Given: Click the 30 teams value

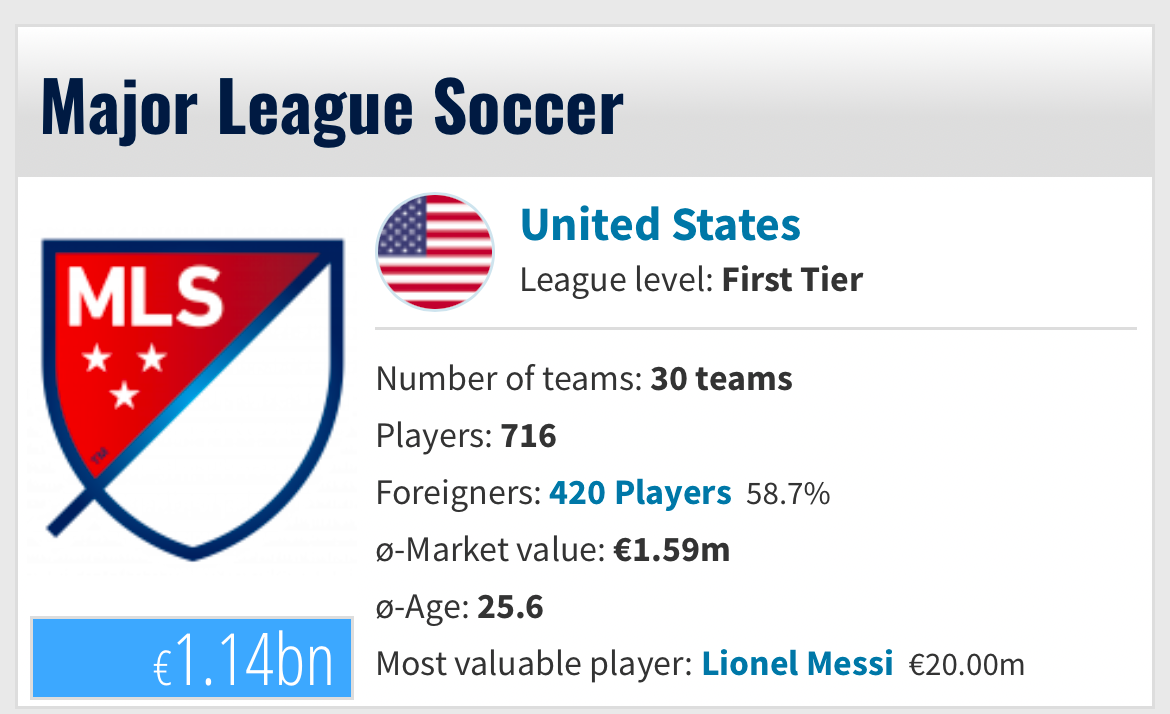Looking at the screenshot, I should click(x=721, y=379).
